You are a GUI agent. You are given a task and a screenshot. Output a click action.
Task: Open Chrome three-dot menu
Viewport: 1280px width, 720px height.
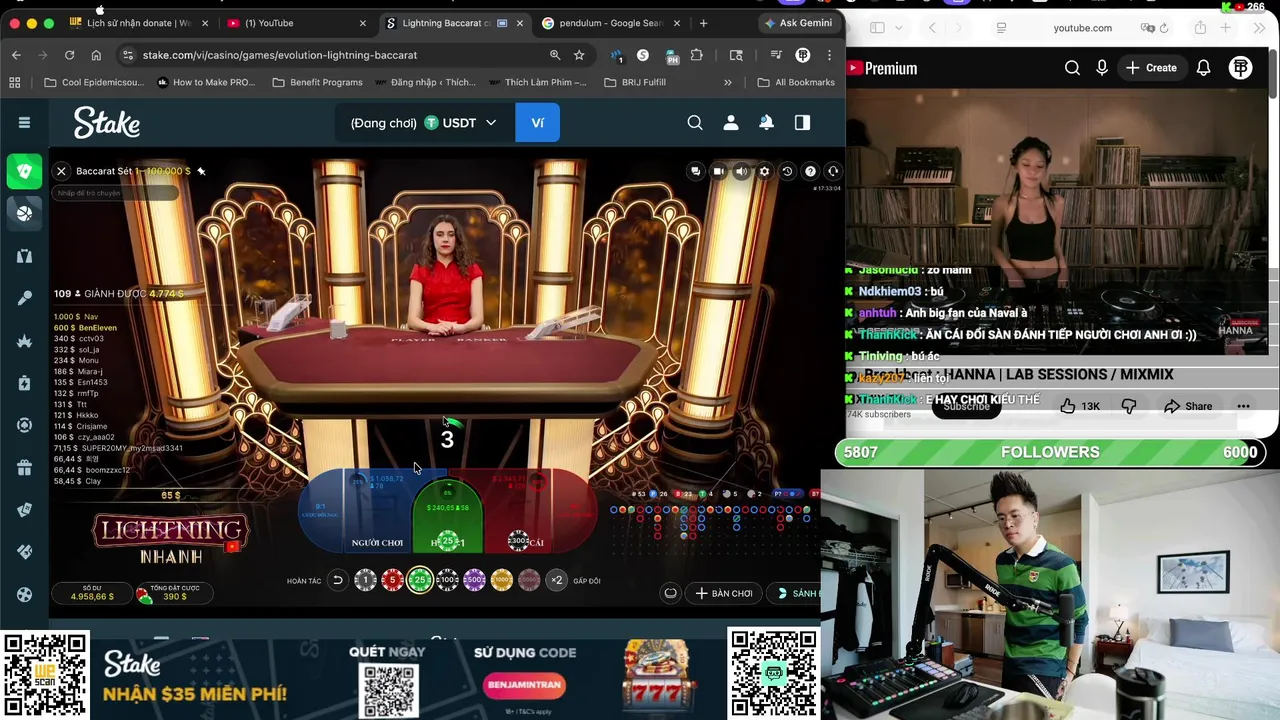pos(830,55)
